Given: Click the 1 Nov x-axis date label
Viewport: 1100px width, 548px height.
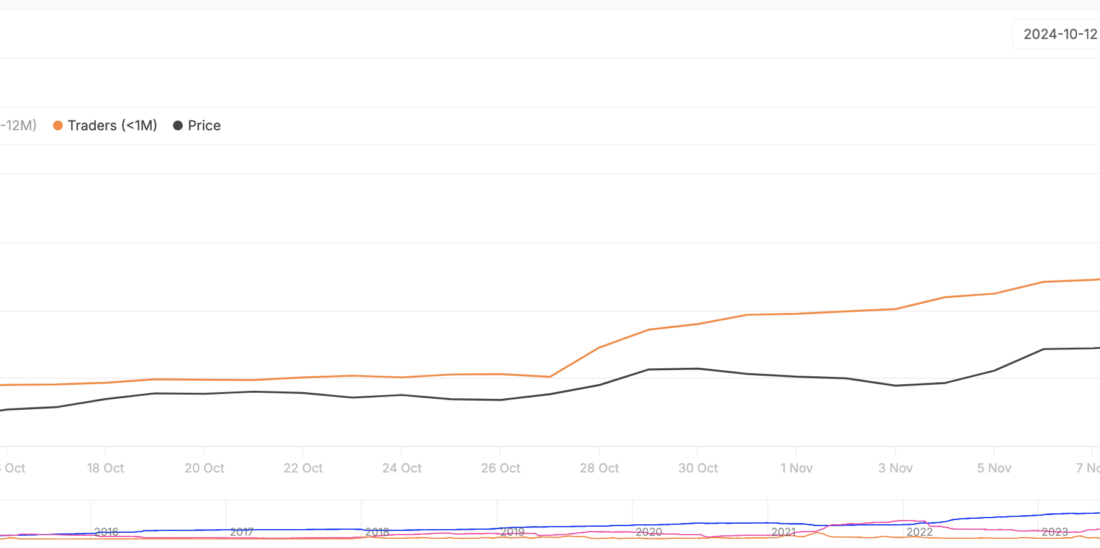Looking at the screenshot, I should point(796,468).
